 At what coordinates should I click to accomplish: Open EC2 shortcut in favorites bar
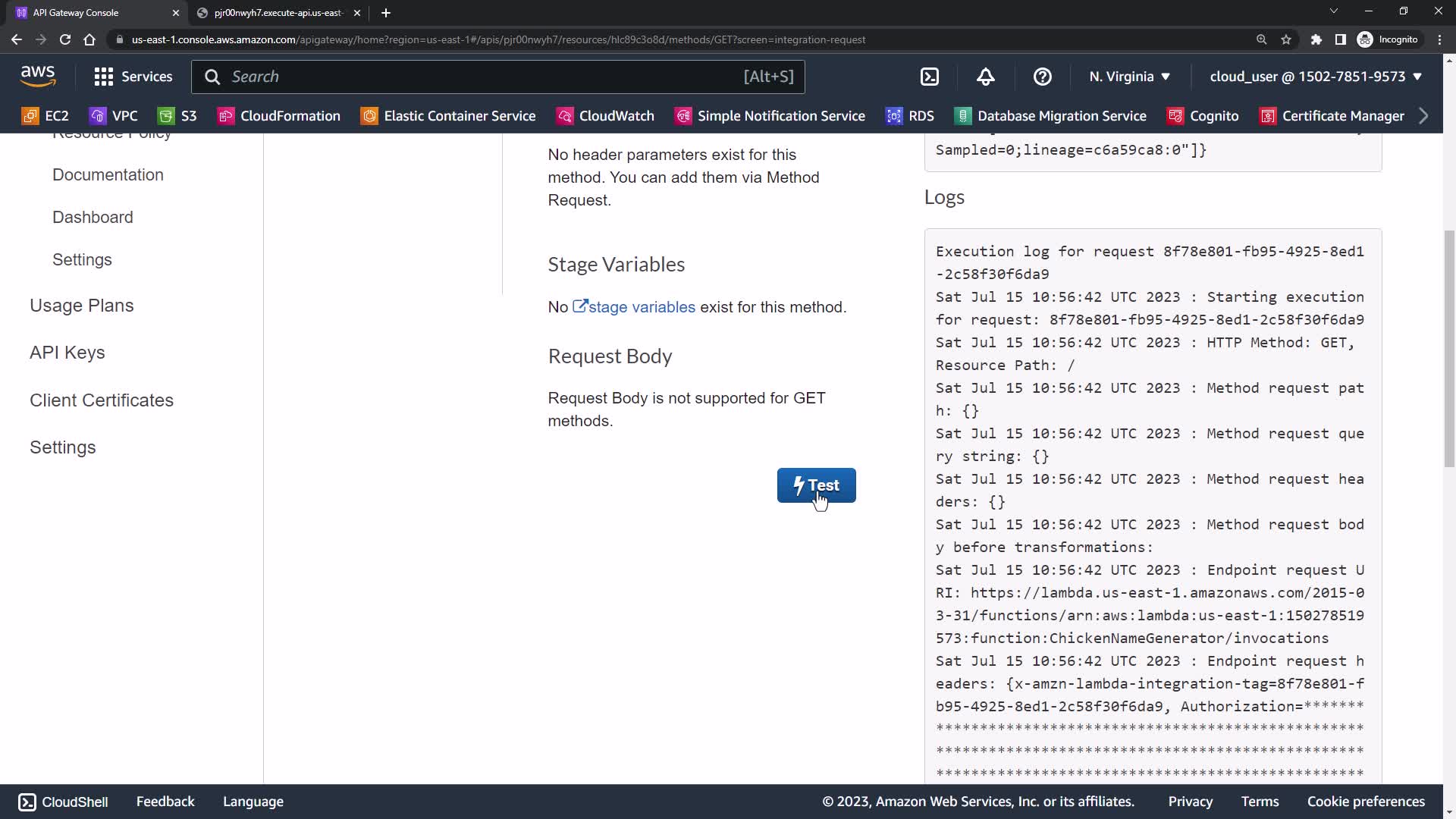45,116
